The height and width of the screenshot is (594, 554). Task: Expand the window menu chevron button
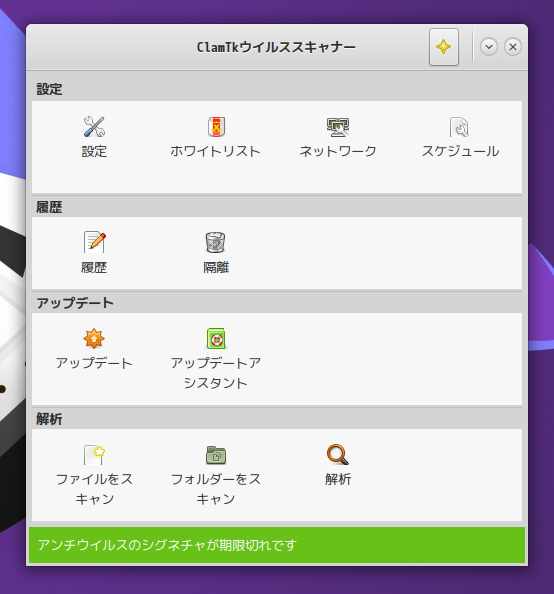coord(489,47)
